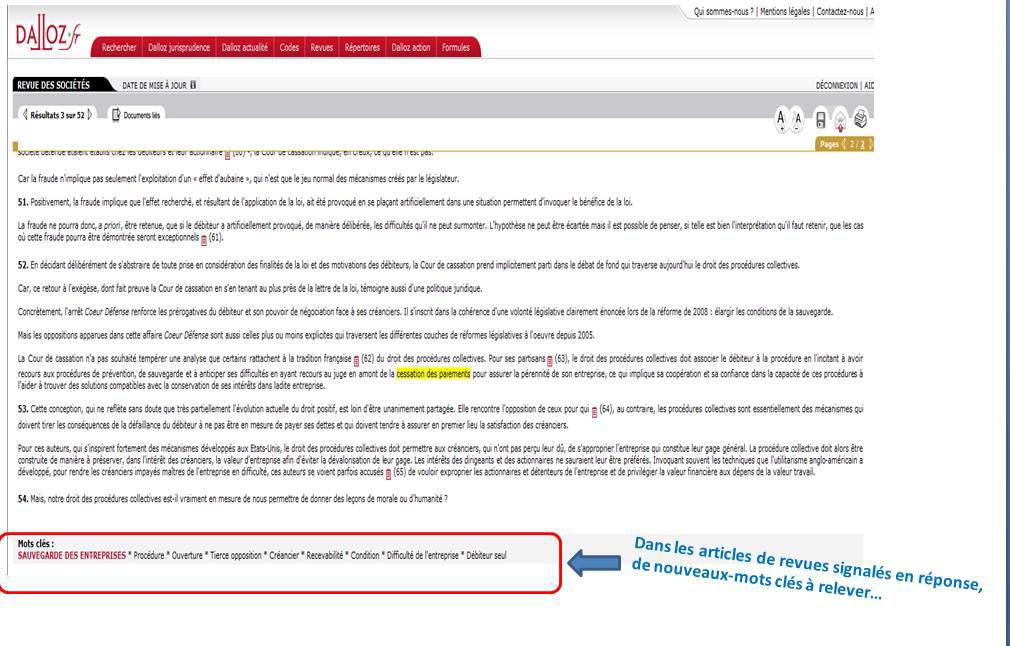The image size is (1010, 646).
Task: Send the article by email icon
Action: (x=842, y=118)
